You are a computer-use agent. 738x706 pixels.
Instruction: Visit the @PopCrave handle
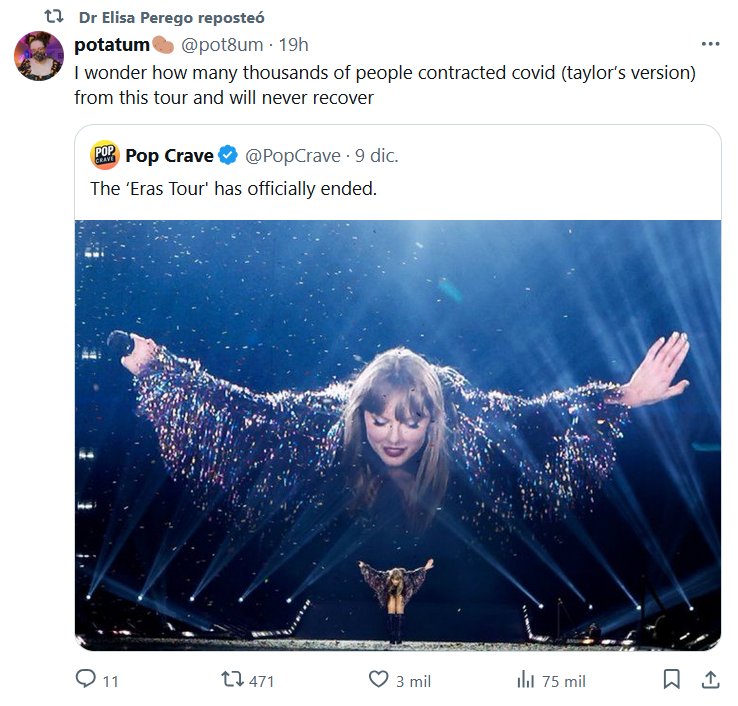click(293, 155)
